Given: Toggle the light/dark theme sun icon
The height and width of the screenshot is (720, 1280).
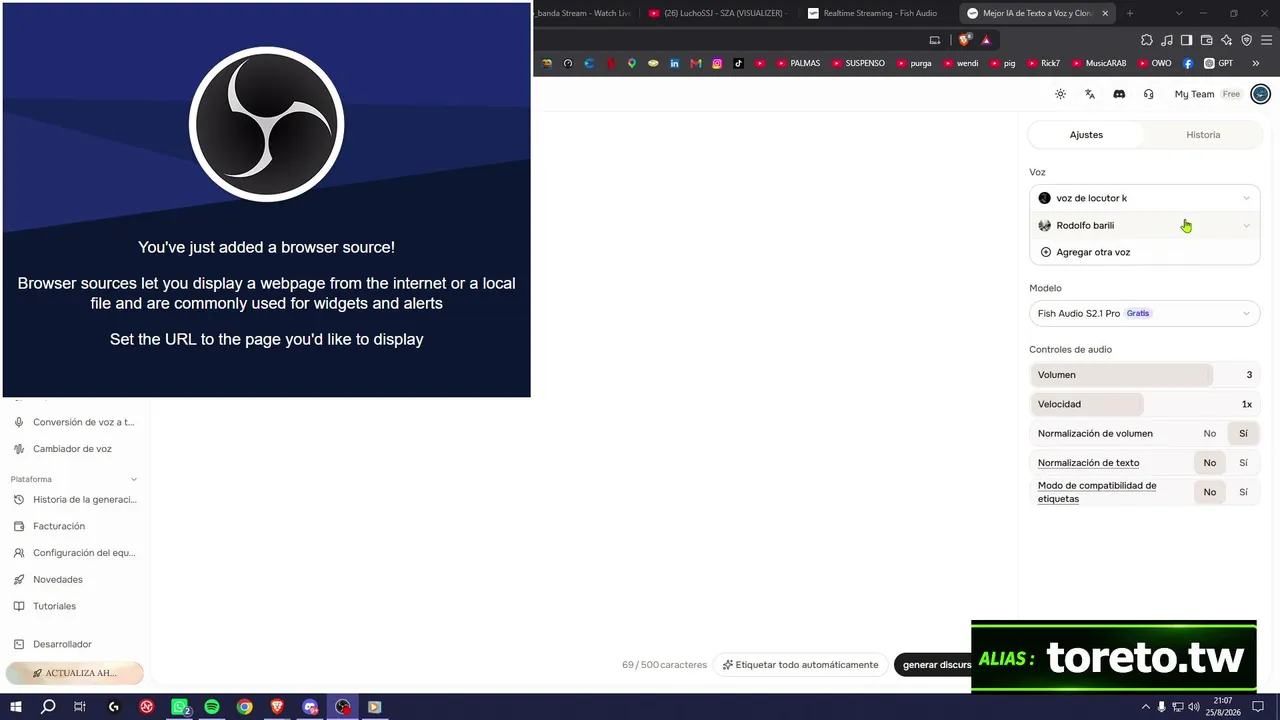Looking at the screenshot, I should coord(1060,94).
